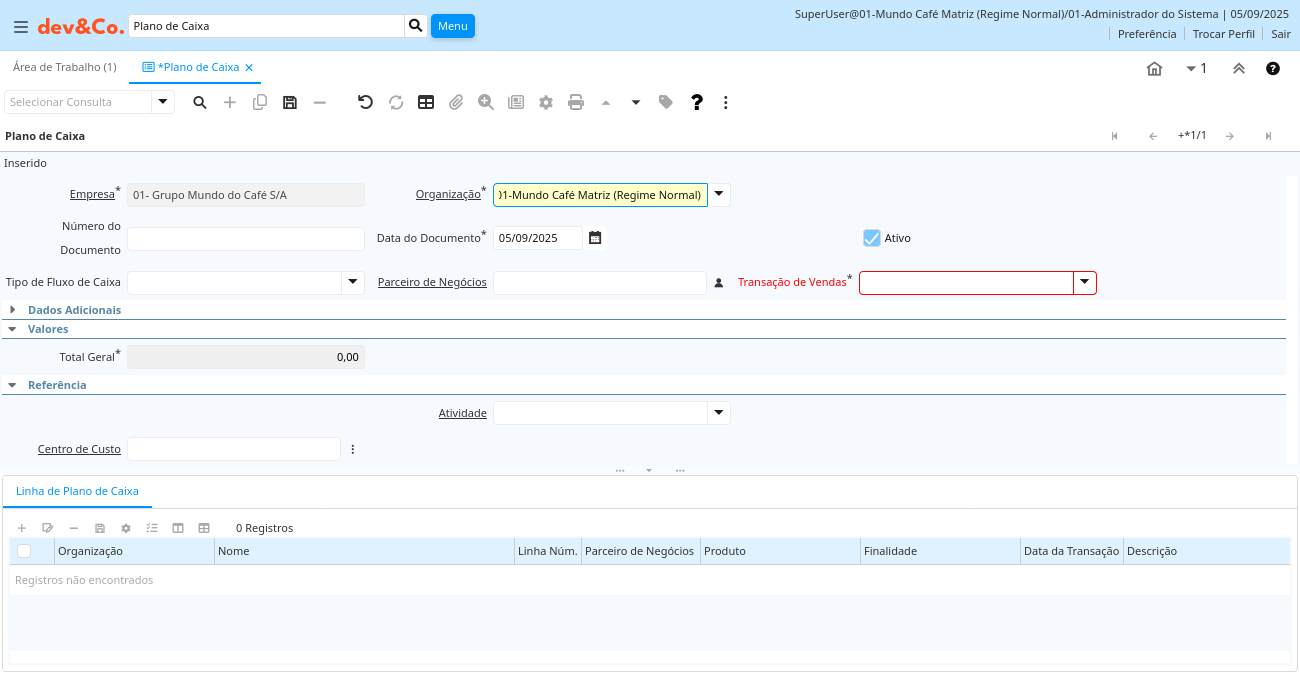Image resolution: width=1300 pixels, height=674 pixels.
Task: Tick the select-all checkbox in lines grid
Action: pyautogui.click(x=24, y=551)
